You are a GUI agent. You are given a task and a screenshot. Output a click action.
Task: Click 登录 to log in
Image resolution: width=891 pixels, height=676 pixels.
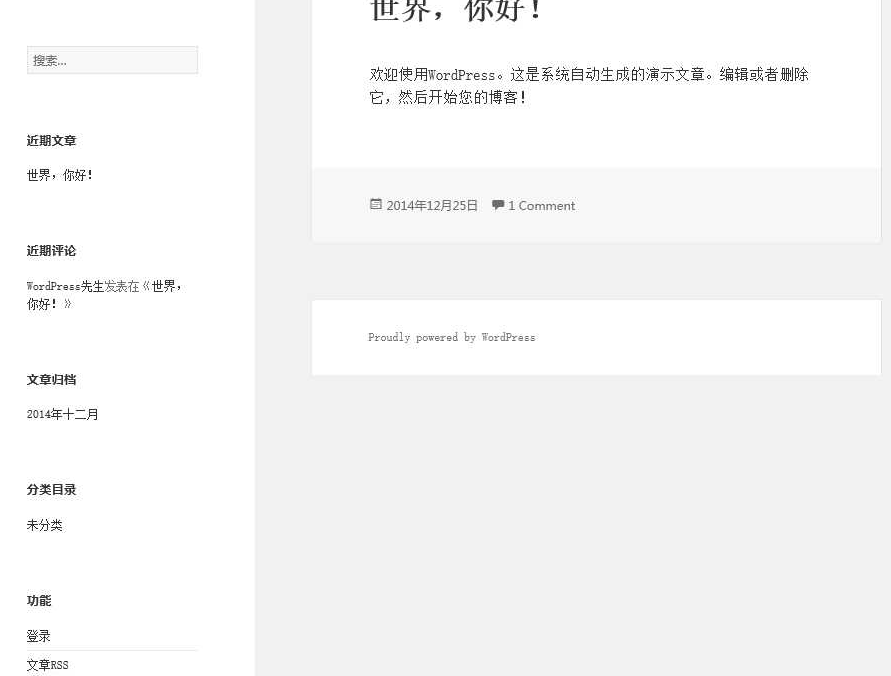pyautogui.click(x=38, y=635)
